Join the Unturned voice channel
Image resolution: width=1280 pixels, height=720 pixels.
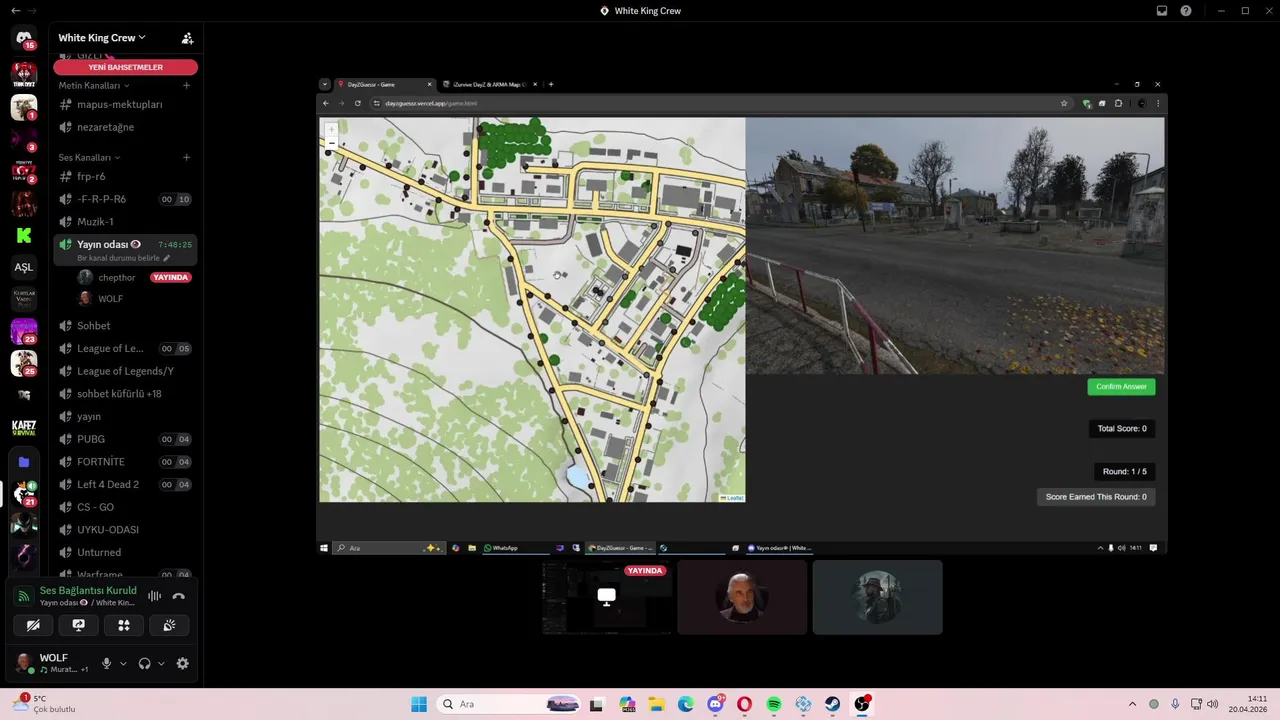pyautogui.click(x=125, y=552)
